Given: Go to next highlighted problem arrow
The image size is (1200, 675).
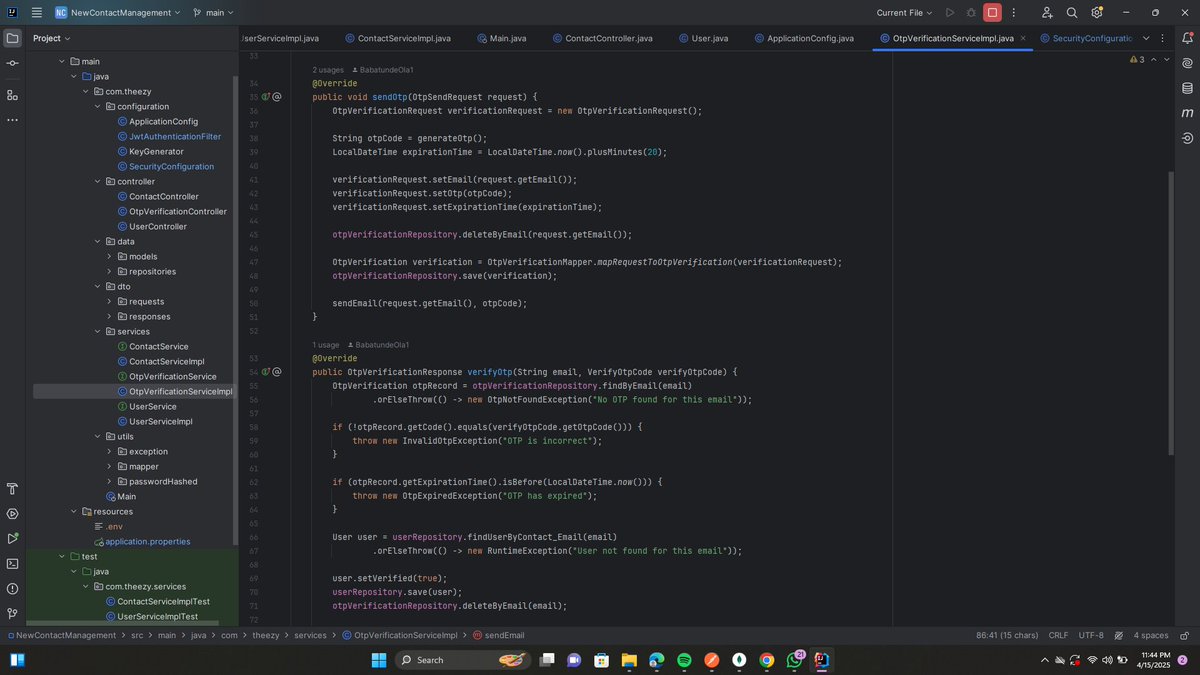Looking at the screenshot, I should 1166,59.
